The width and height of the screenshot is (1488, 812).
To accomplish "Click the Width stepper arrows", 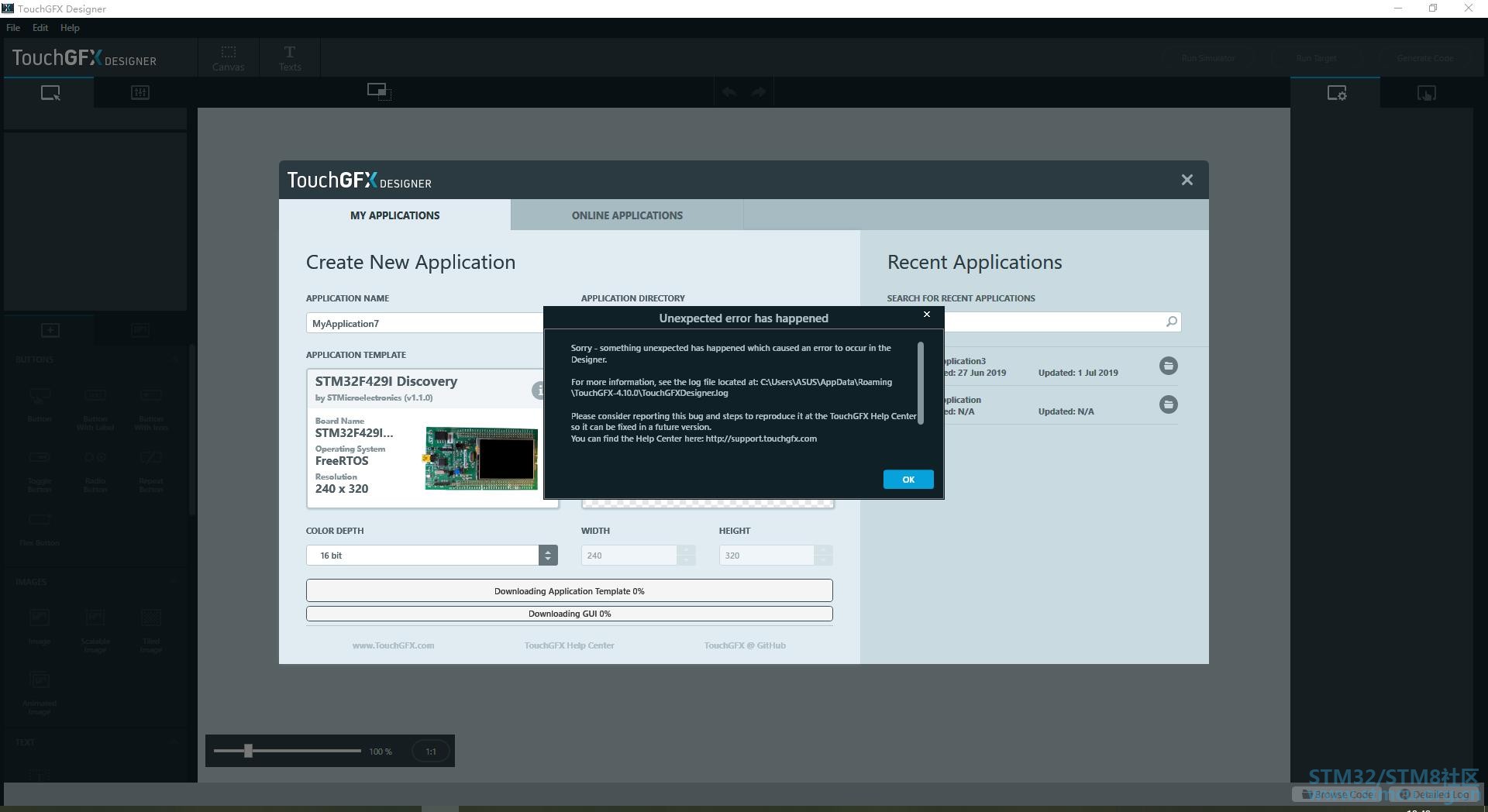I will (686, 556).
